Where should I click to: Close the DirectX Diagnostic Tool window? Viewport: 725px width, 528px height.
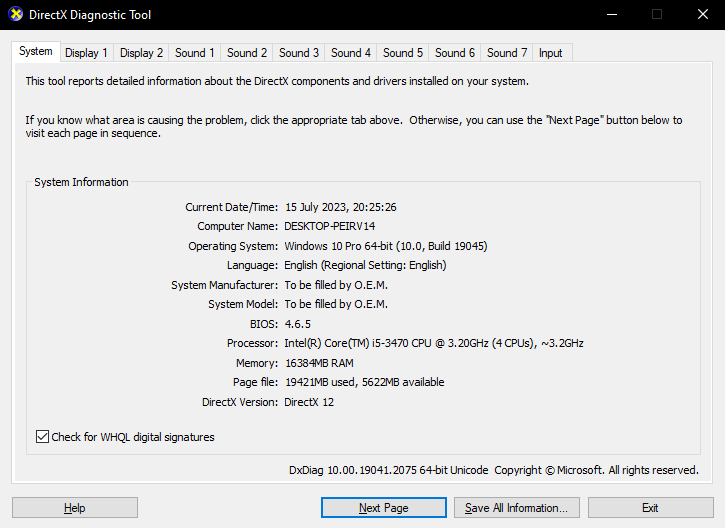(x=703, y=14)
